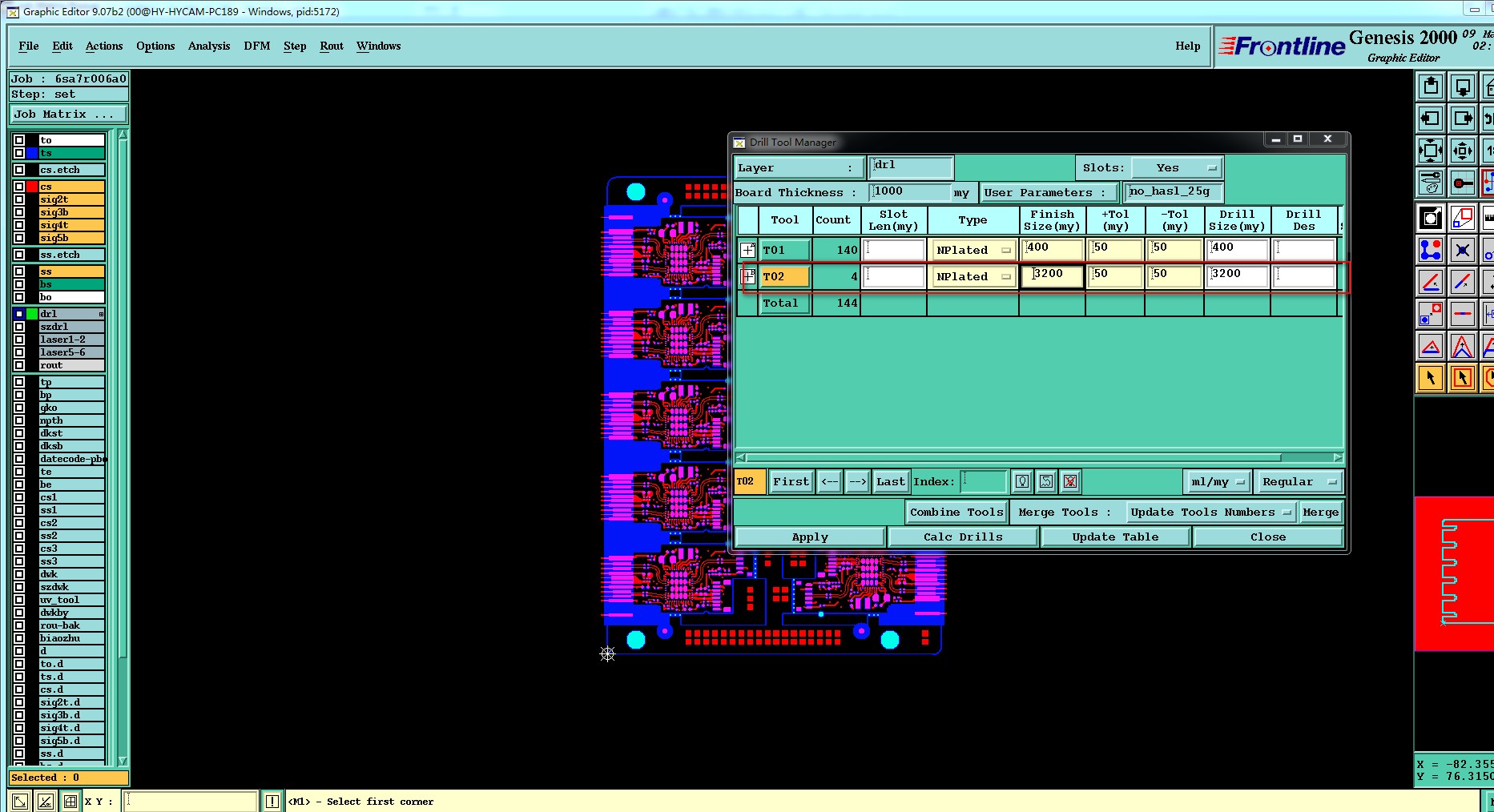Expand the T01 tool row plus box
The width and height of the screenshot is (1494, 812).
747,250
